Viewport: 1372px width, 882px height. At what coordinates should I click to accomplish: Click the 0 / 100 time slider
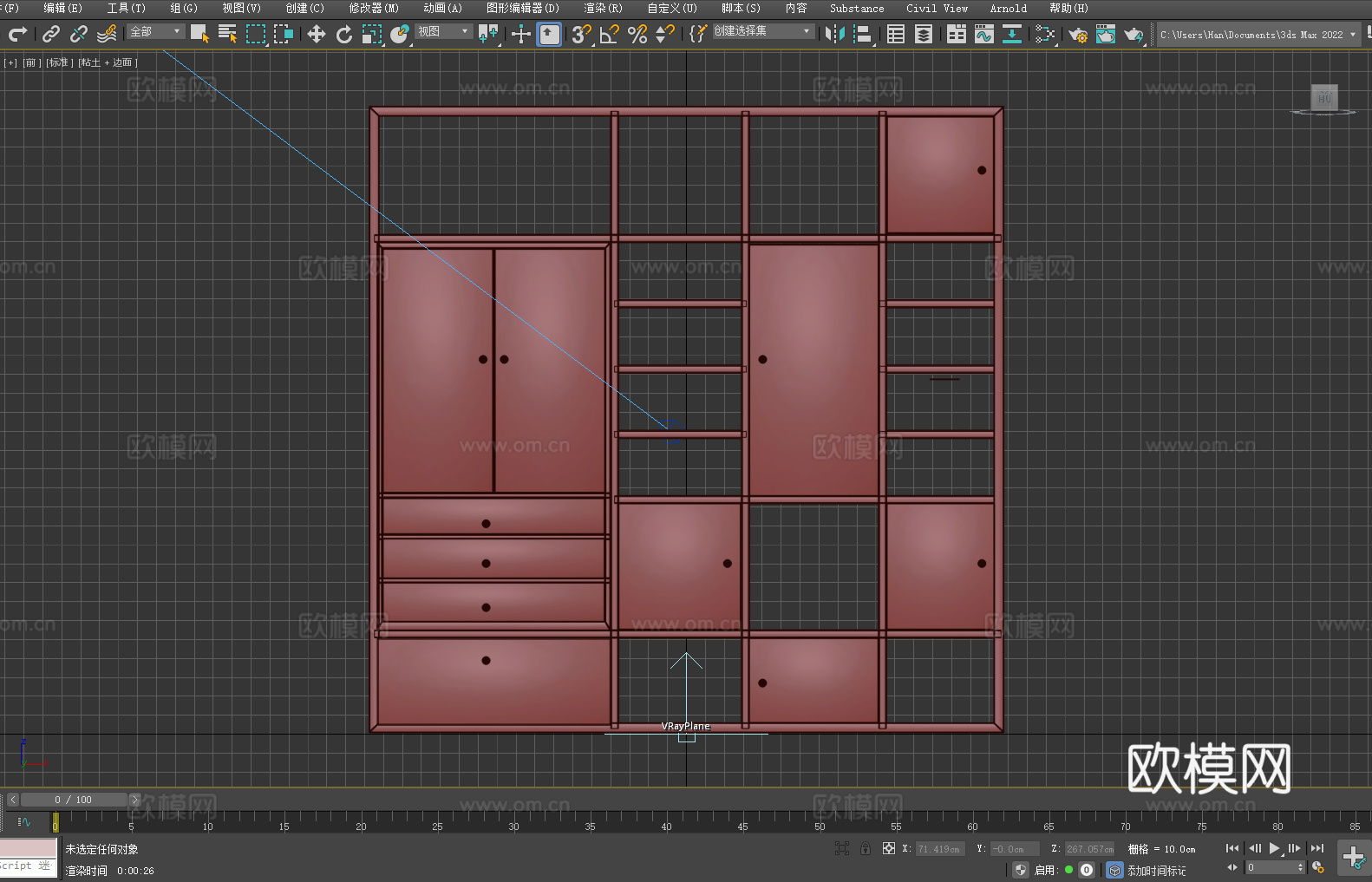pos(74,800)
